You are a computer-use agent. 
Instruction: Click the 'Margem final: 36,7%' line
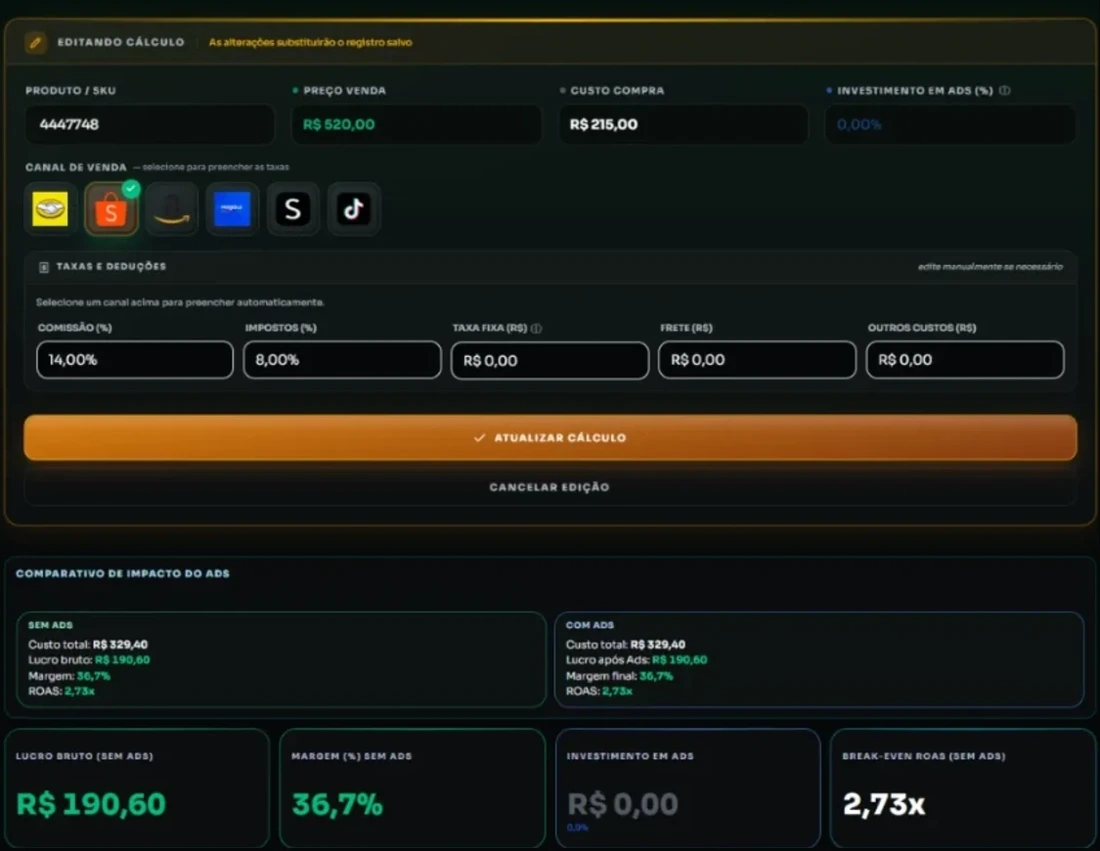coord(619,676)
